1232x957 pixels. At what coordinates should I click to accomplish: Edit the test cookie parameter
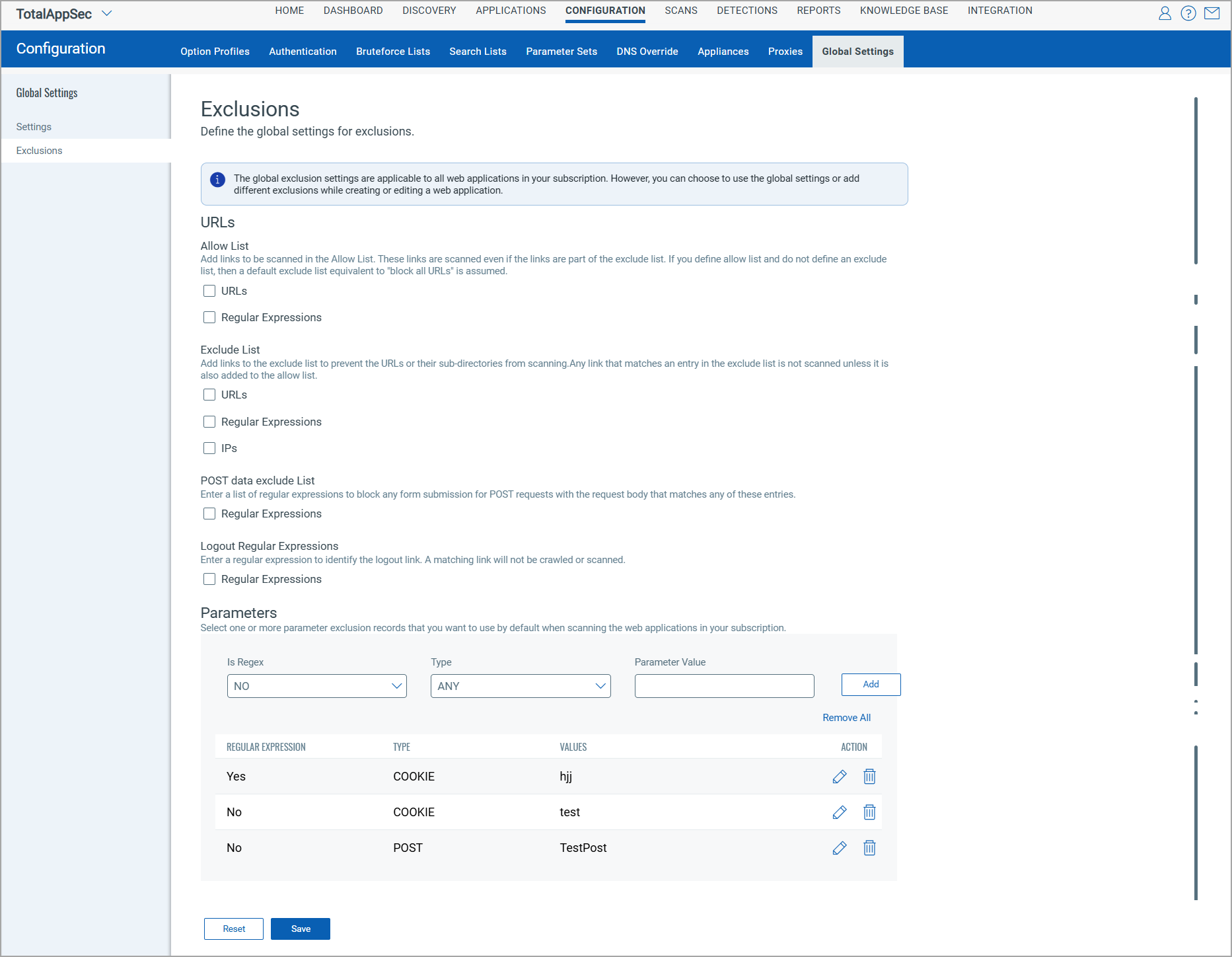pos(839,812)
